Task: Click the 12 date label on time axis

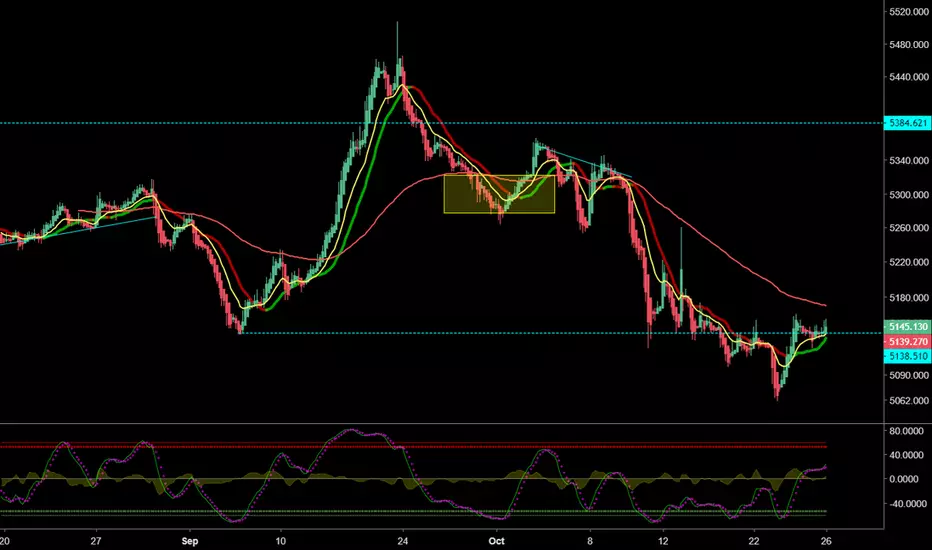Action: point(663,541)
